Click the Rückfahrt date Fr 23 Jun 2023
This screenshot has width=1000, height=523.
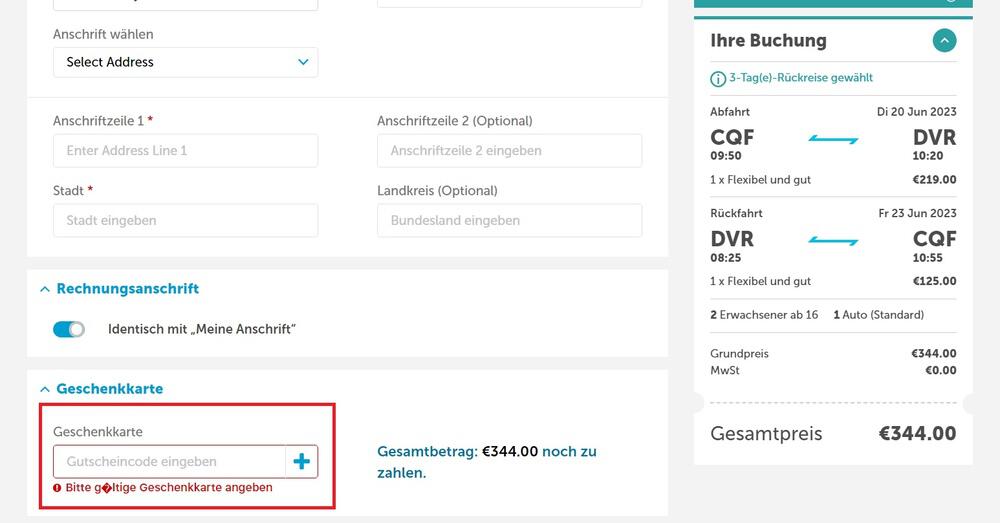pos(917,213)
